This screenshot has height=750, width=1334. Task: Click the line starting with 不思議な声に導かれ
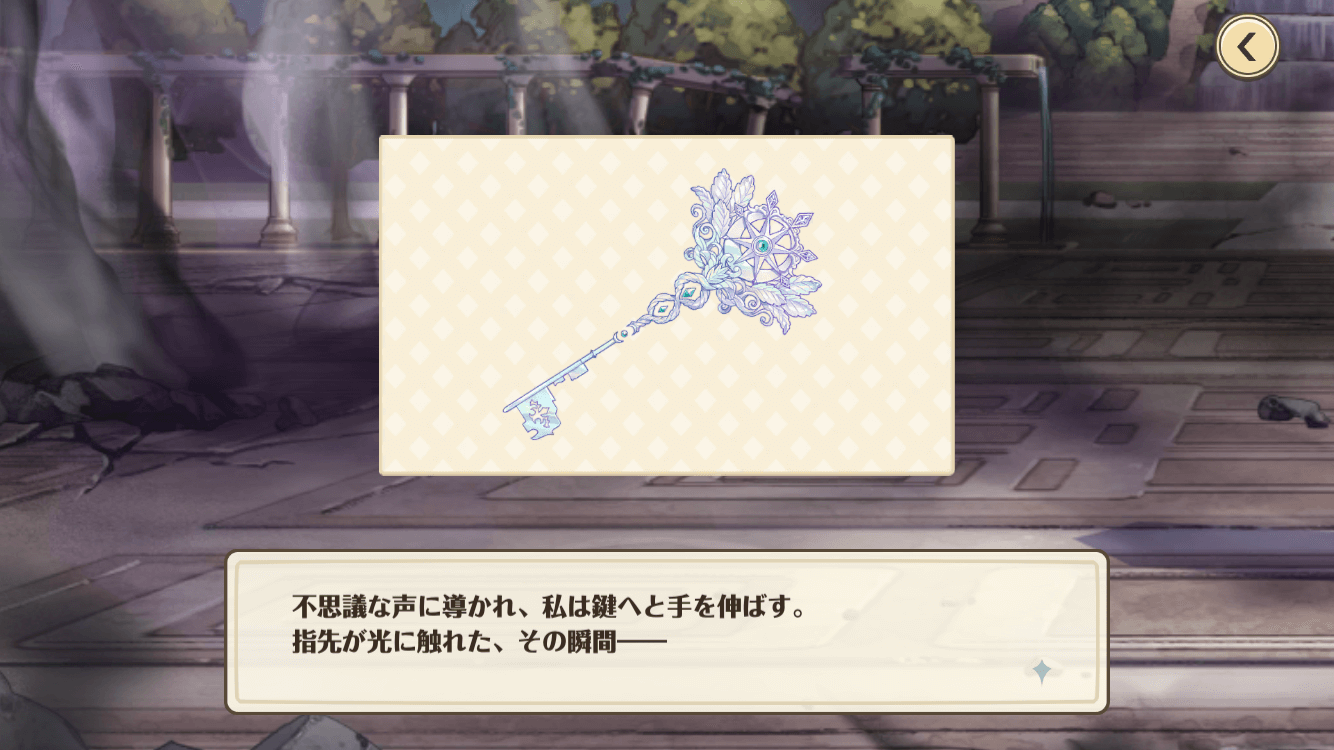549,608
